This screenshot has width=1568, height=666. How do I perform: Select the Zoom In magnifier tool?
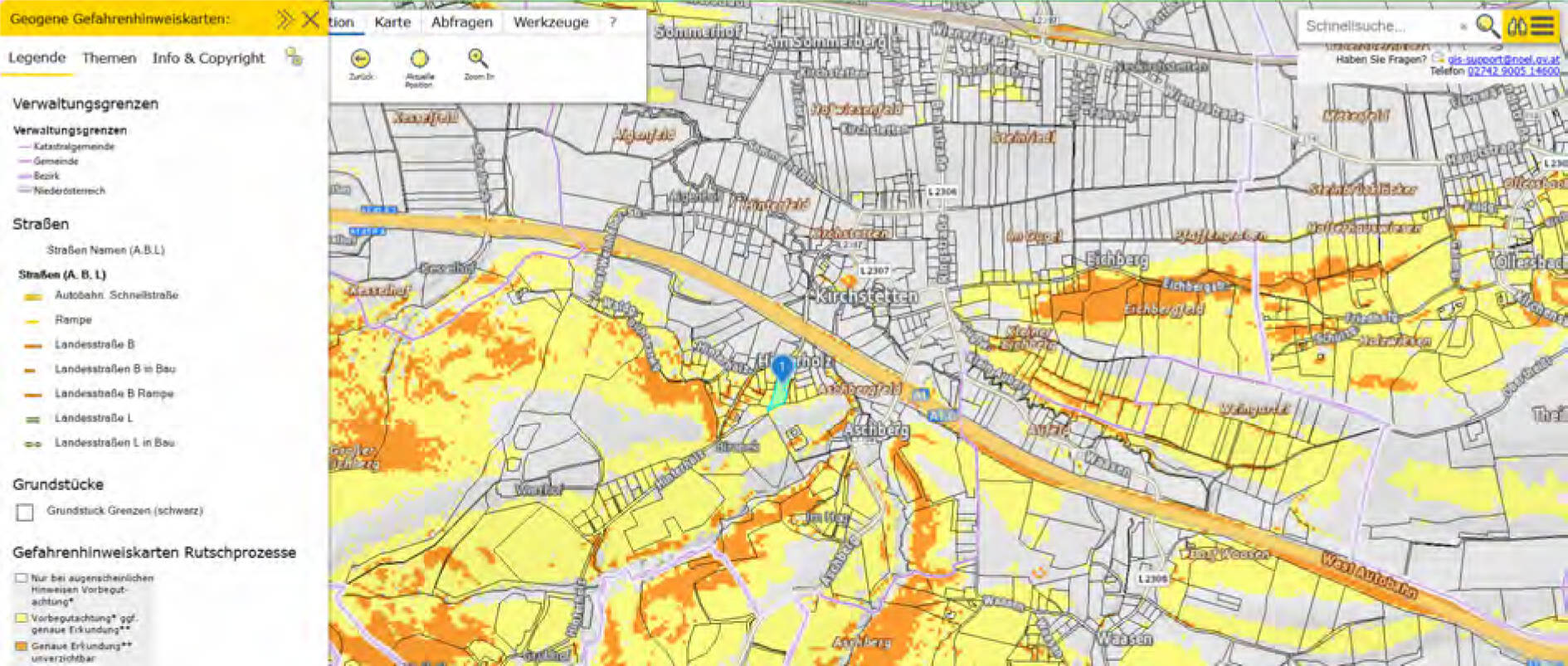point(478,58)
